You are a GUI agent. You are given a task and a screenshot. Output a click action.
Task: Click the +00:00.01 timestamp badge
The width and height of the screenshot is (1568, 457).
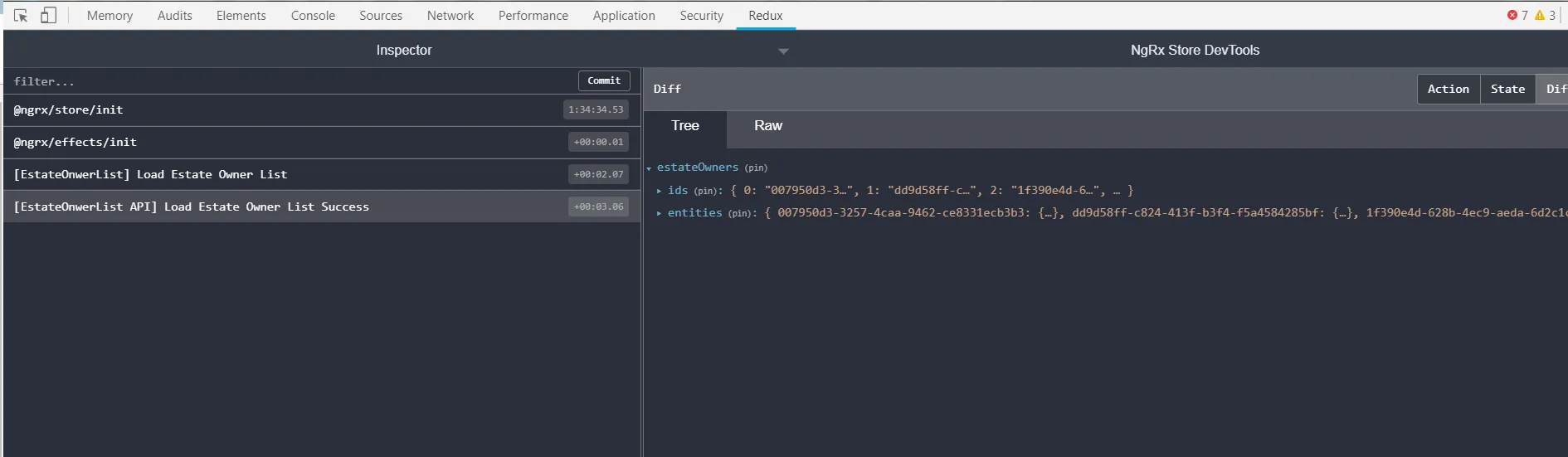click(598, 142)
